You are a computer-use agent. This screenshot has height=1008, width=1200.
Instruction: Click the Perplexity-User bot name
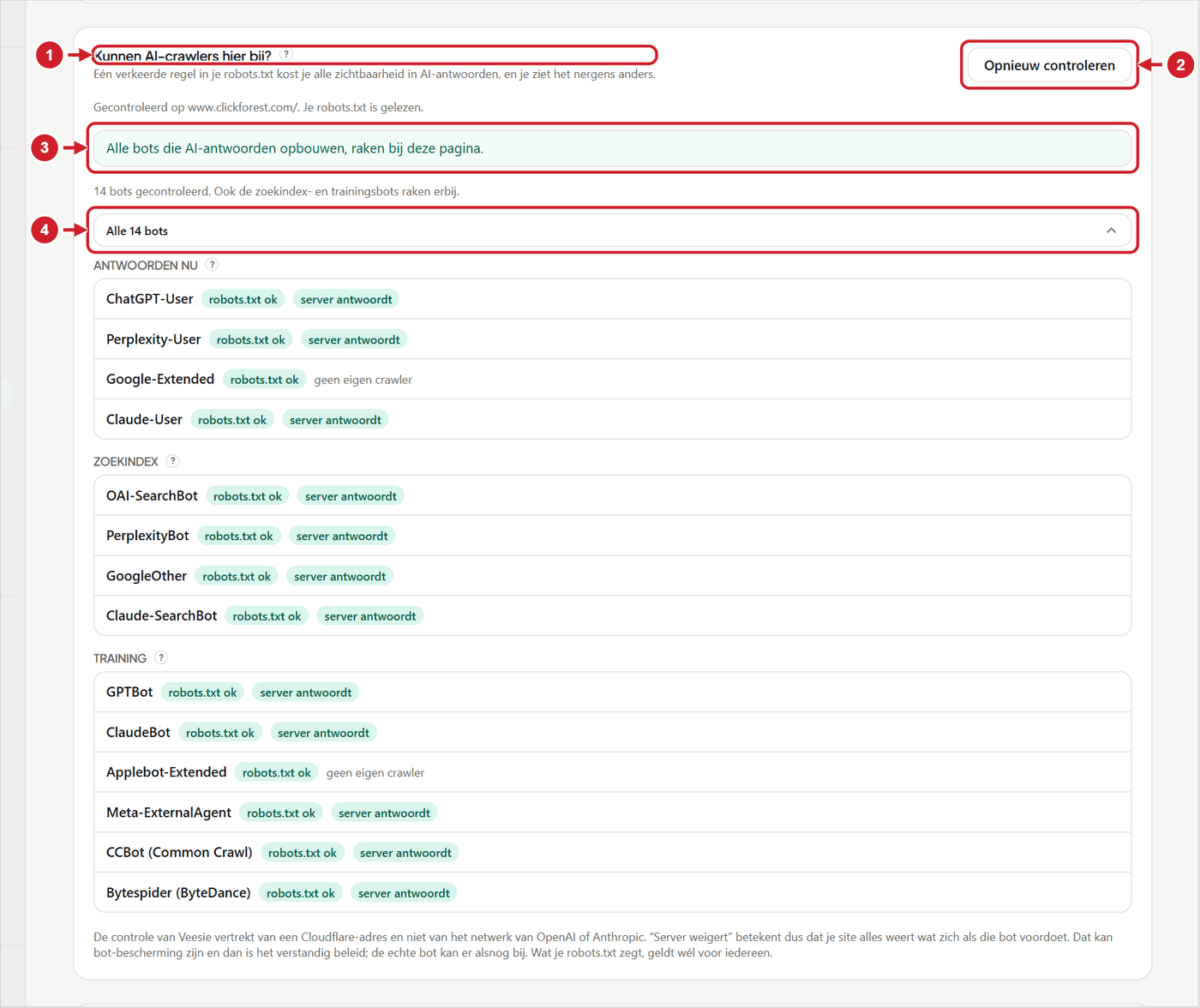153,339
